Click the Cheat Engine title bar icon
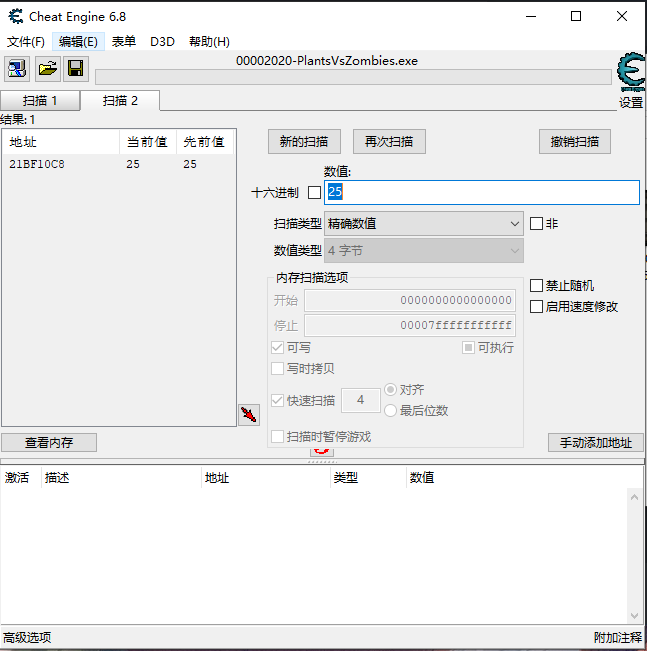The image size is (647, 651). point(16,17)
